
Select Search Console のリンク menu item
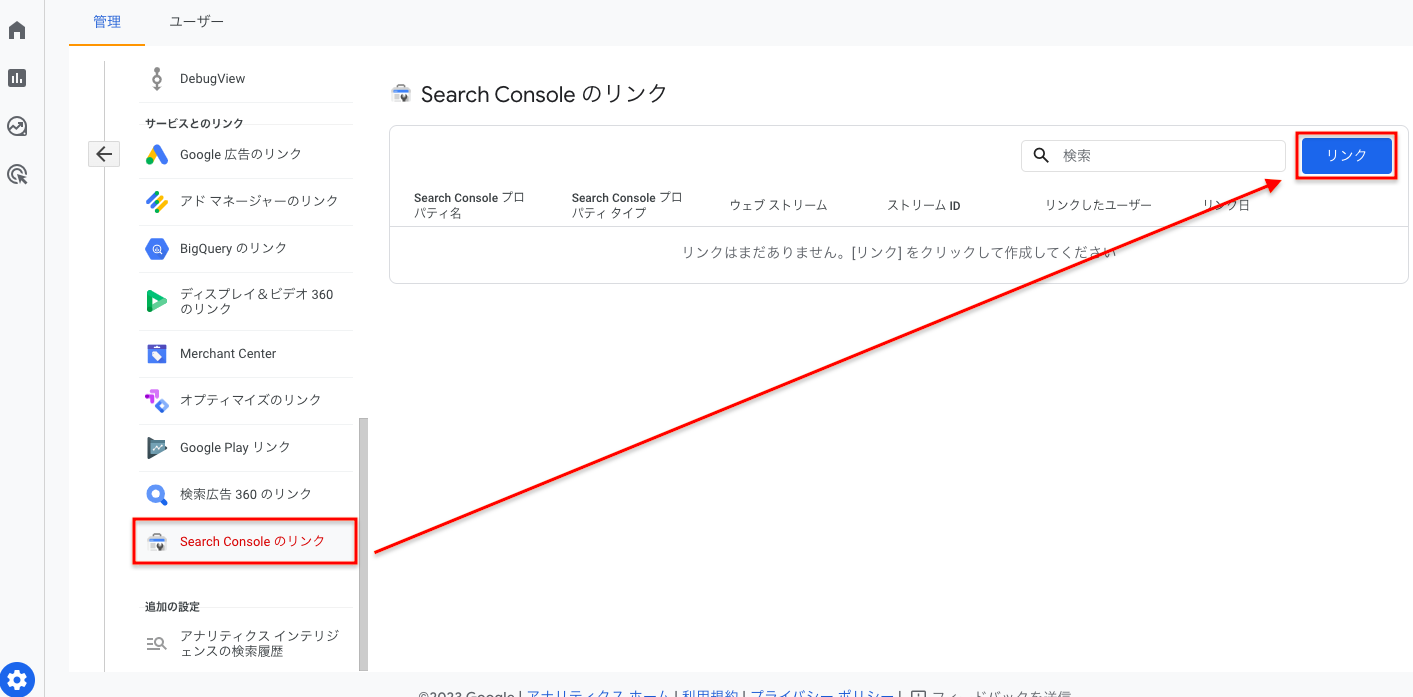245,541
